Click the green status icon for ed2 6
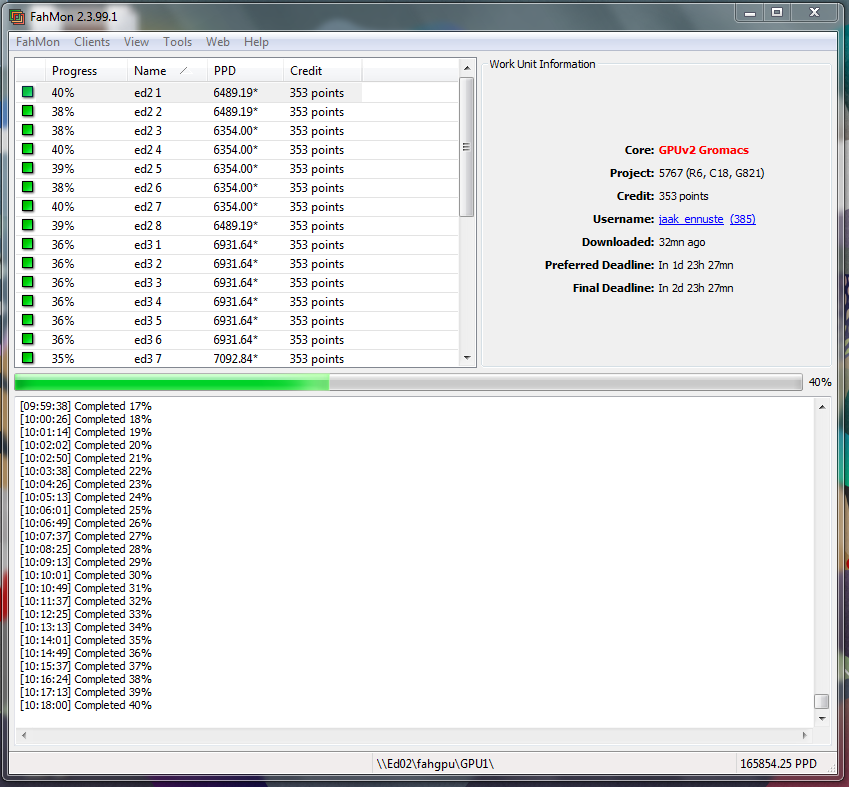Screen dimensions: 849x787 click(x=28, y=188)
